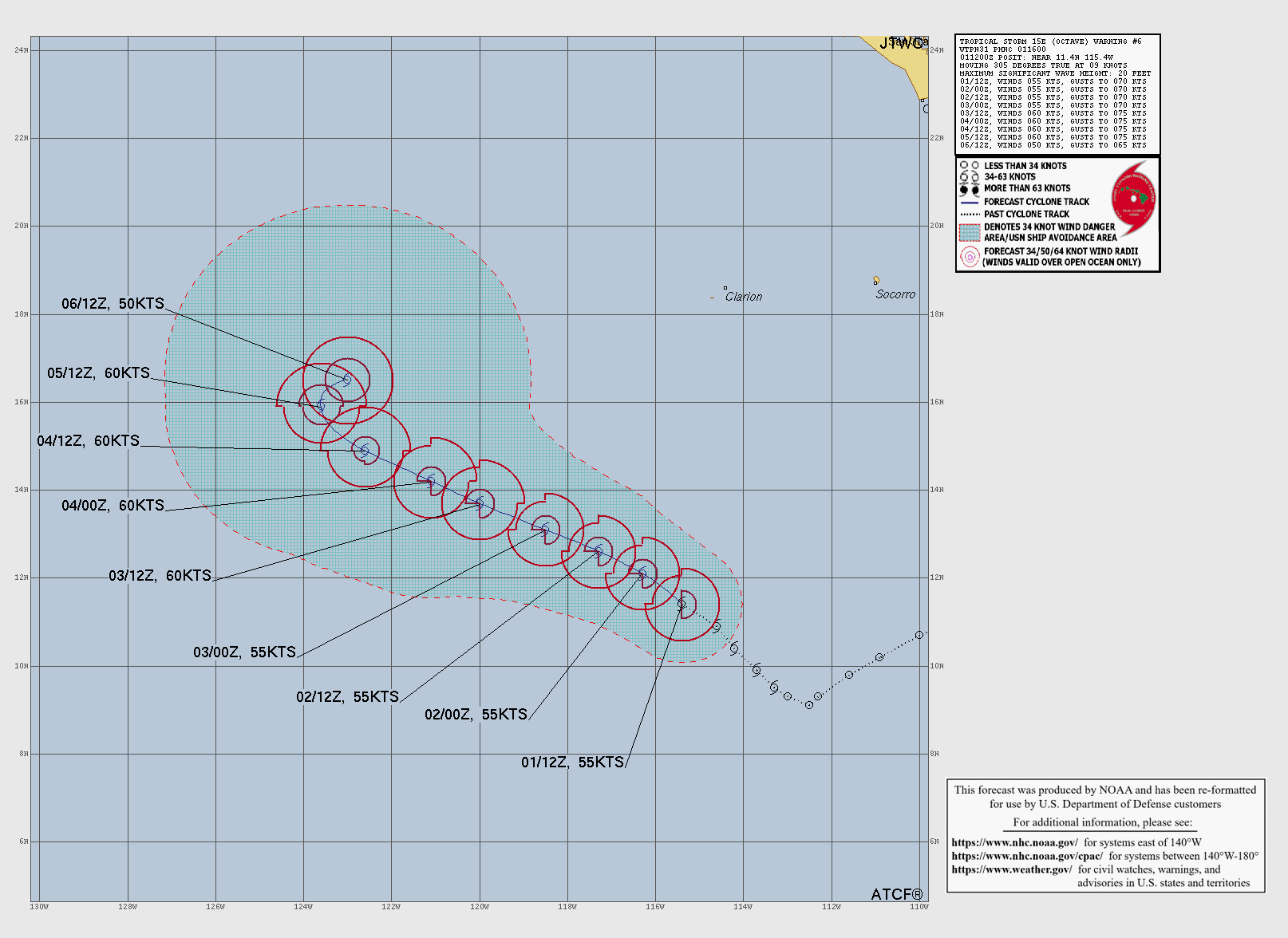Click the storm symbol at 06/12Z position
Viewport: 1288px width, 938px height.
pyautogui.click(x=346, y=380)
